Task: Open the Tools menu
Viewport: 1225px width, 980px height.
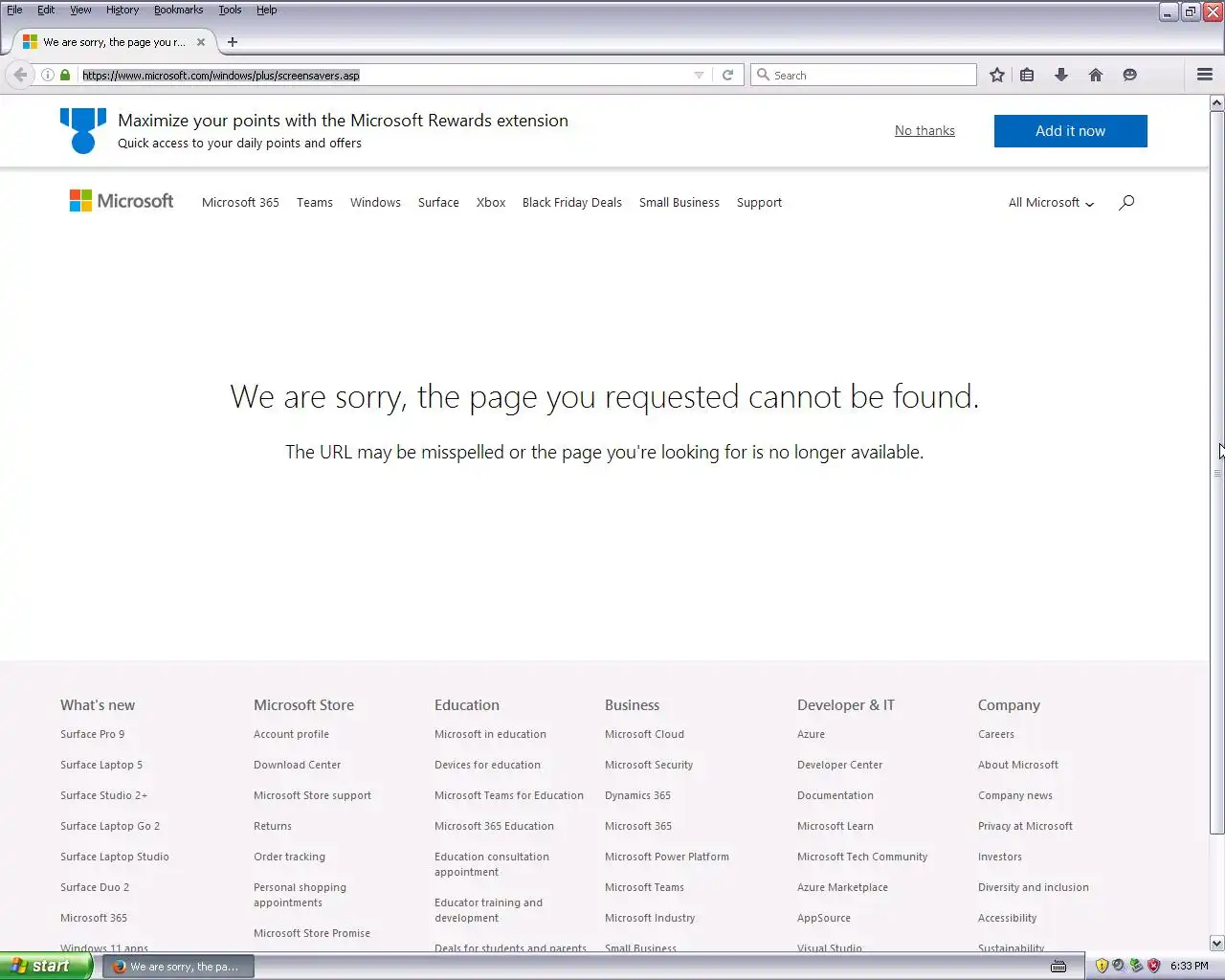Action: point(230,10)
